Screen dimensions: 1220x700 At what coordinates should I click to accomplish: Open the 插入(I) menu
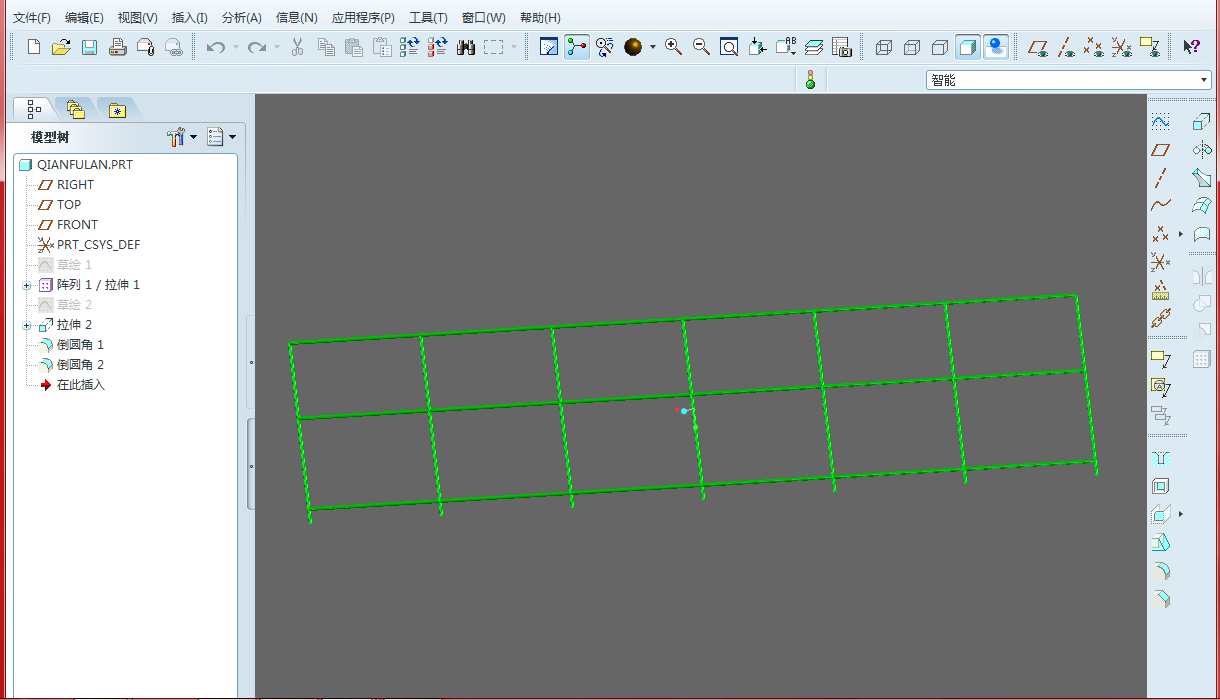tap(189, 18)
